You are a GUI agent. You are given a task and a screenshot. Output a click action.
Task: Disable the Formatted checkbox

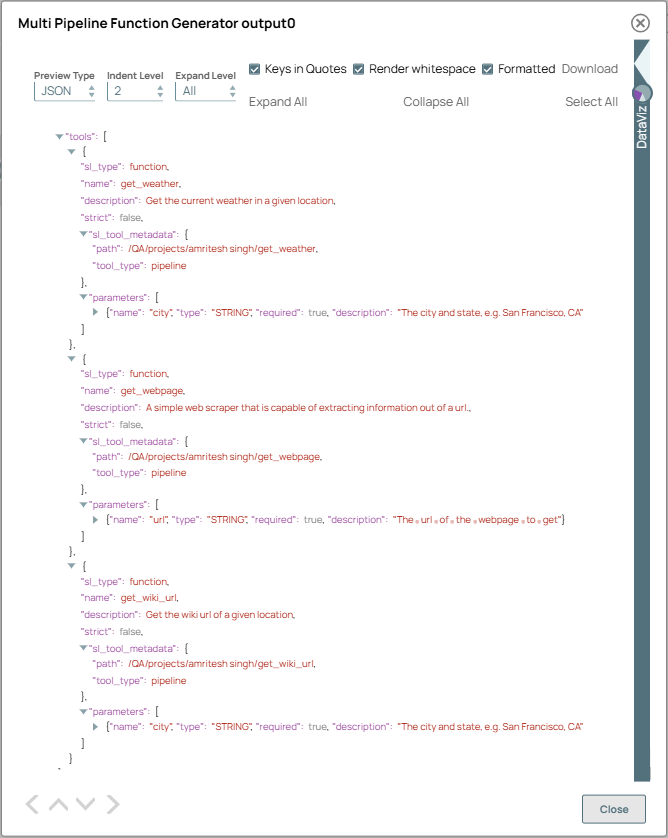[488, 69]
